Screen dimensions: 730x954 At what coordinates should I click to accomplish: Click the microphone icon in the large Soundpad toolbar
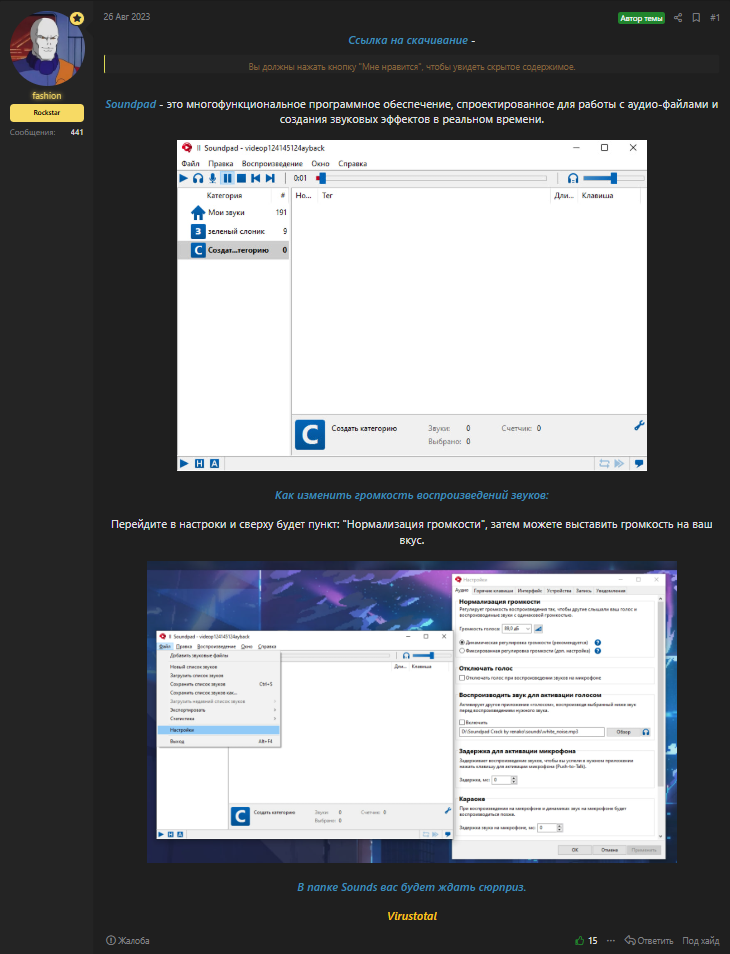(x=212, y=178)
